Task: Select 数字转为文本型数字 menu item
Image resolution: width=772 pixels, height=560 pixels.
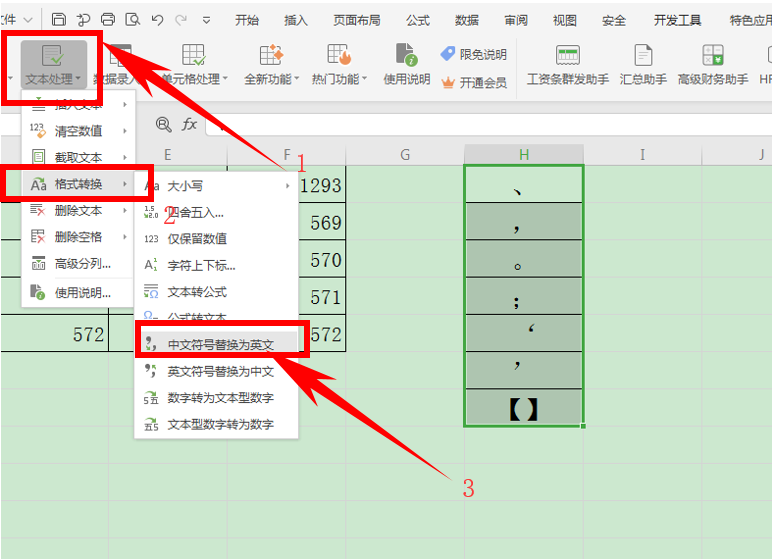Action: tap(217, 398)
